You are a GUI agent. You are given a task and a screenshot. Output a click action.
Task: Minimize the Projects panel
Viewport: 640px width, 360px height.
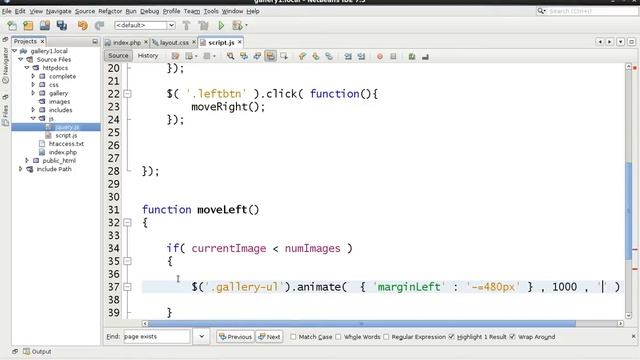[x=95, y=41]
